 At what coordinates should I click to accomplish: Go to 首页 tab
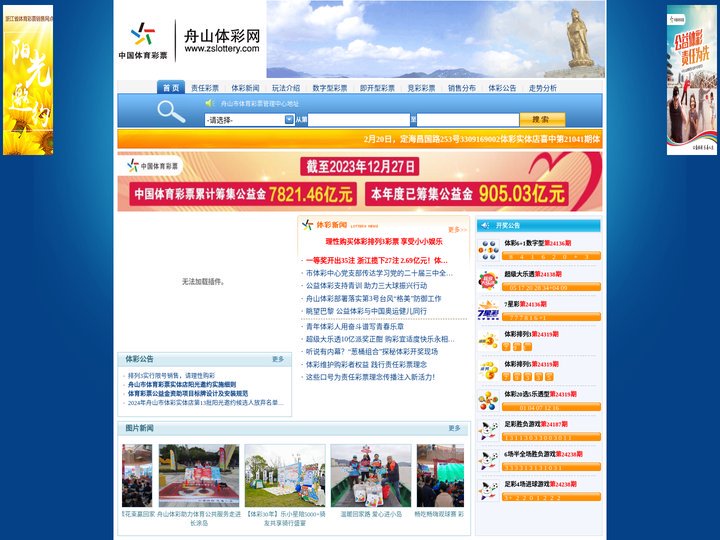tap(171, 87)
